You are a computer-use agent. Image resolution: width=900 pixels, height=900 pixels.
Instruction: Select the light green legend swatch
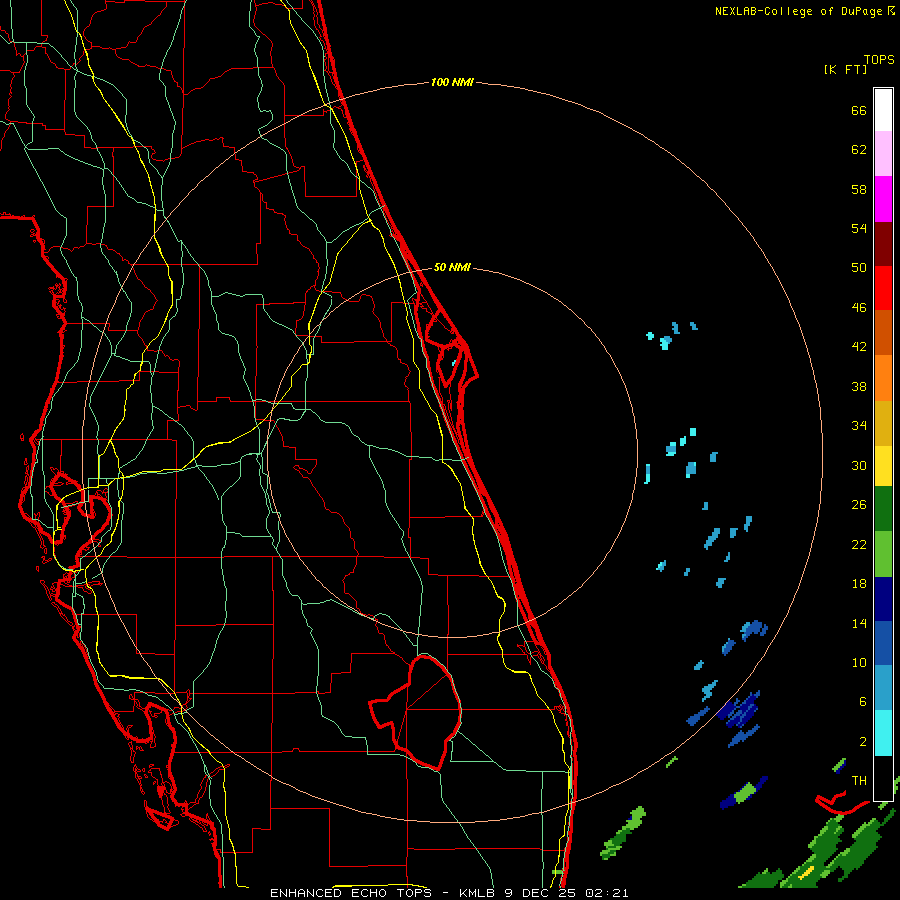pyautogui.click(x=883, y=553)
